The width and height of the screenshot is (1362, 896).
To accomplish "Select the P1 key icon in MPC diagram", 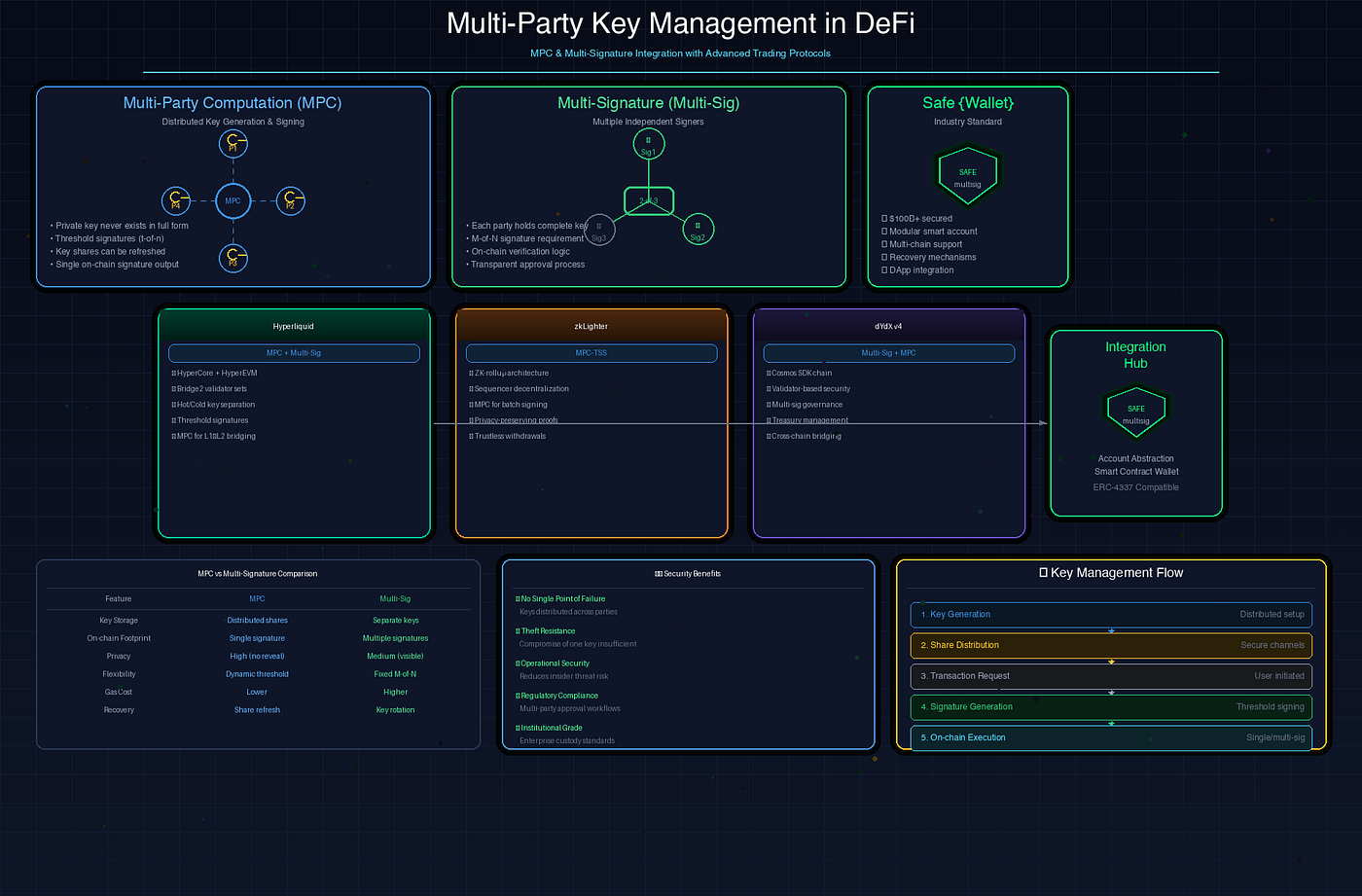I will point(233,143).
